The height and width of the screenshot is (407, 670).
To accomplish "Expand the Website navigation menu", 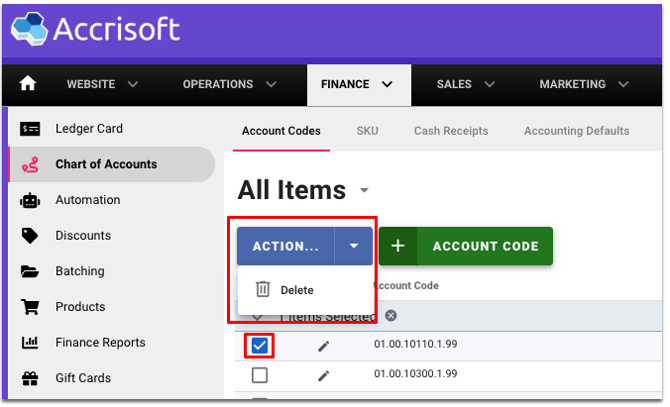I will coord(102,84).
